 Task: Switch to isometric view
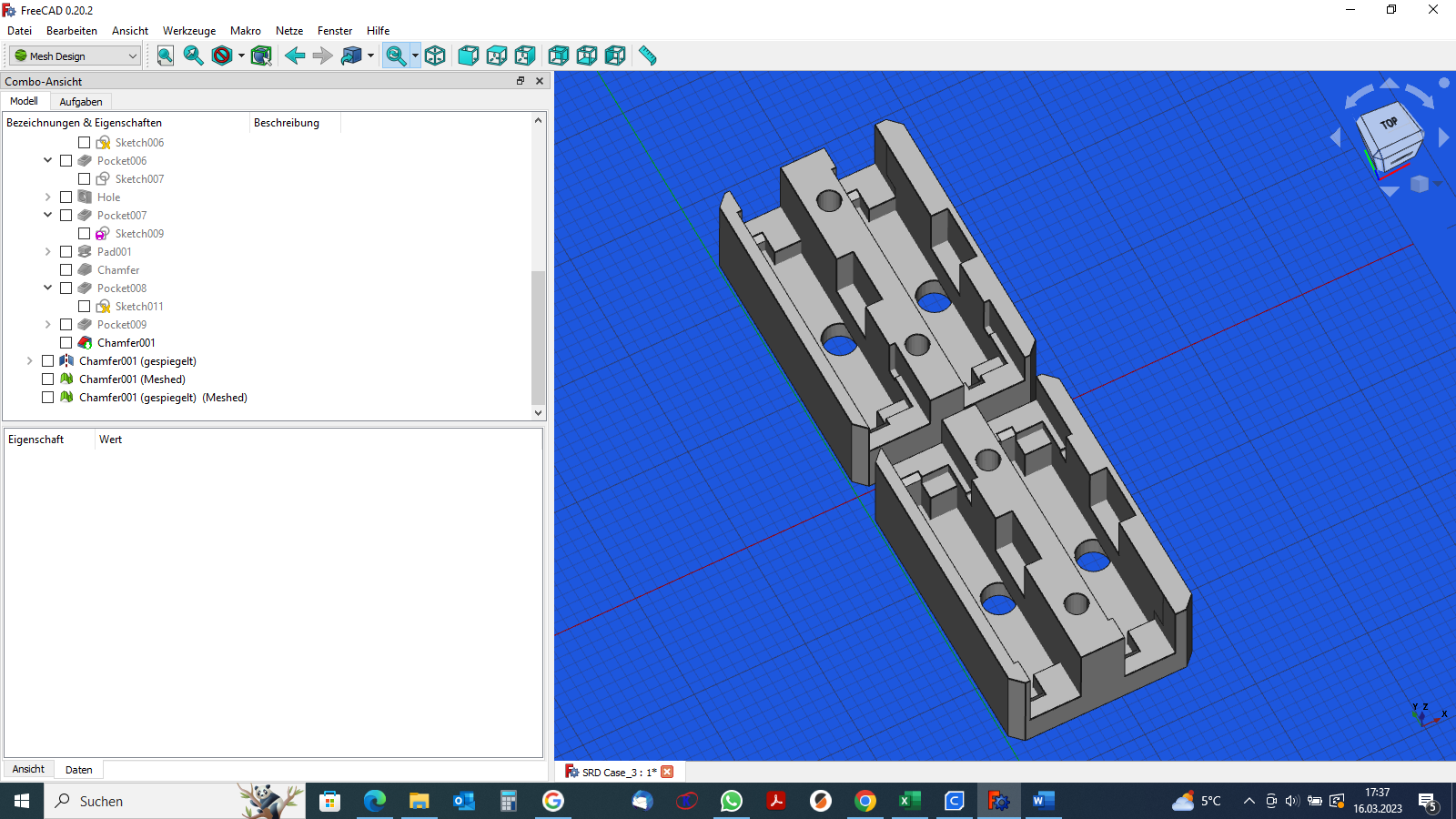coord(435,56)
